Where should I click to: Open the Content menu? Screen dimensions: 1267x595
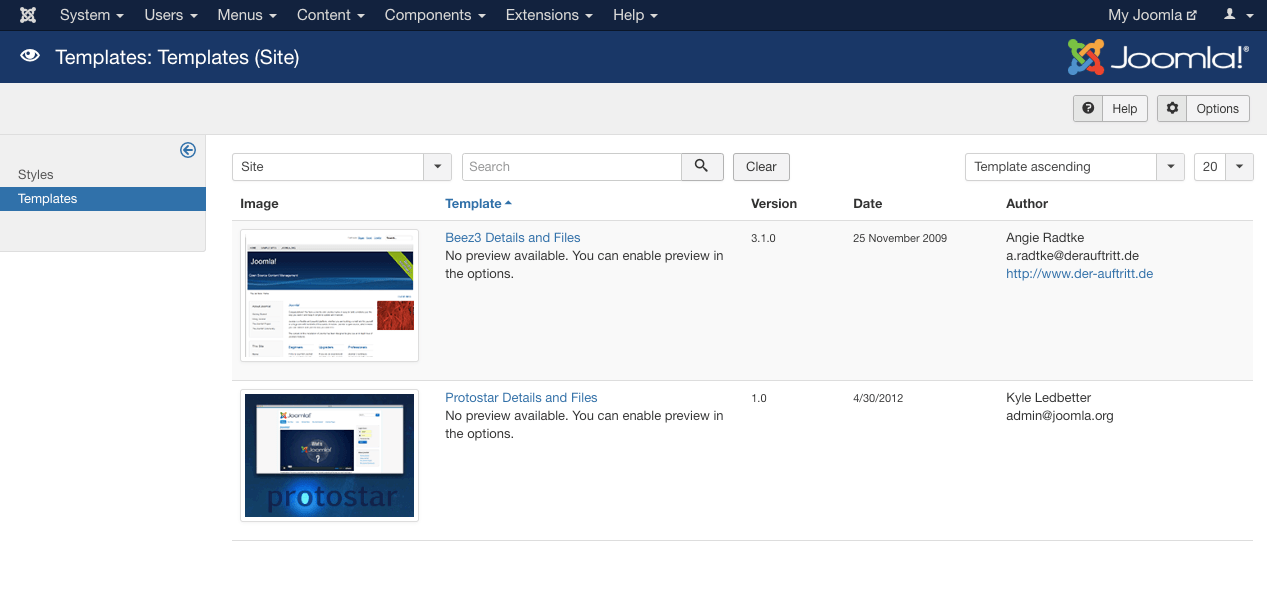pyautogui.click(x=331, y=15)
